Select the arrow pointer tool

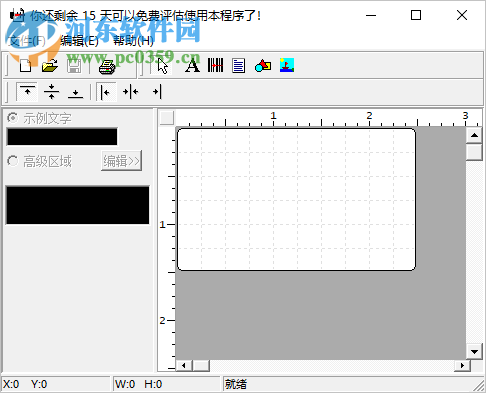pyautogui.click(x=162, y=66)
